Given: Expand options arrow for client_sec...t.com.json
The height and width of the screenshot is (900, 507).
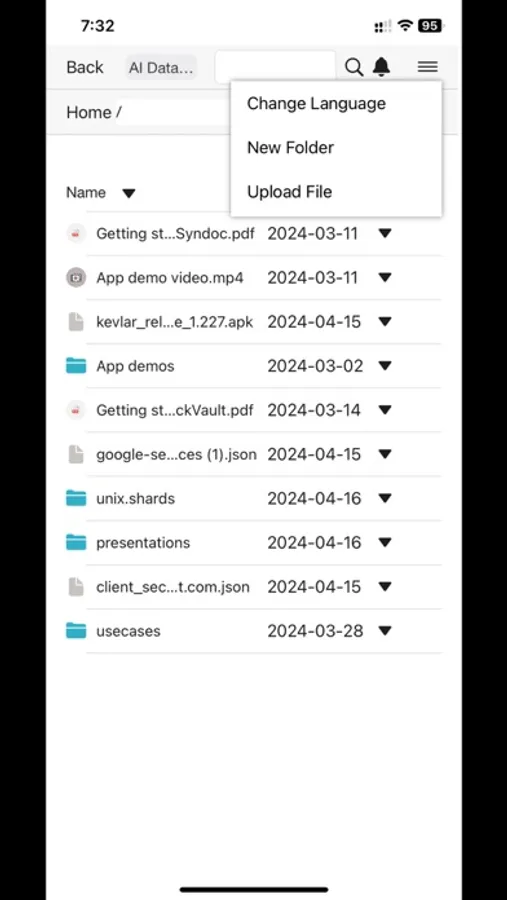Looking at the screenshot, I should (385, 587).
